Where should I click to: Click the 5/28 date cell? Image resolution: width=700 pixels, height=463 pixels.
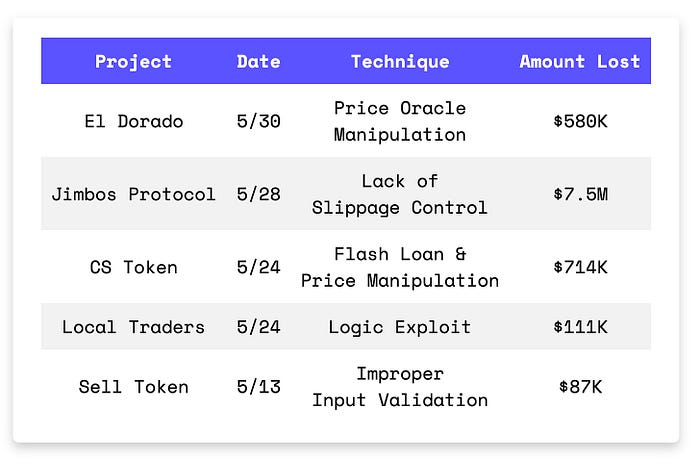(258, 194)
